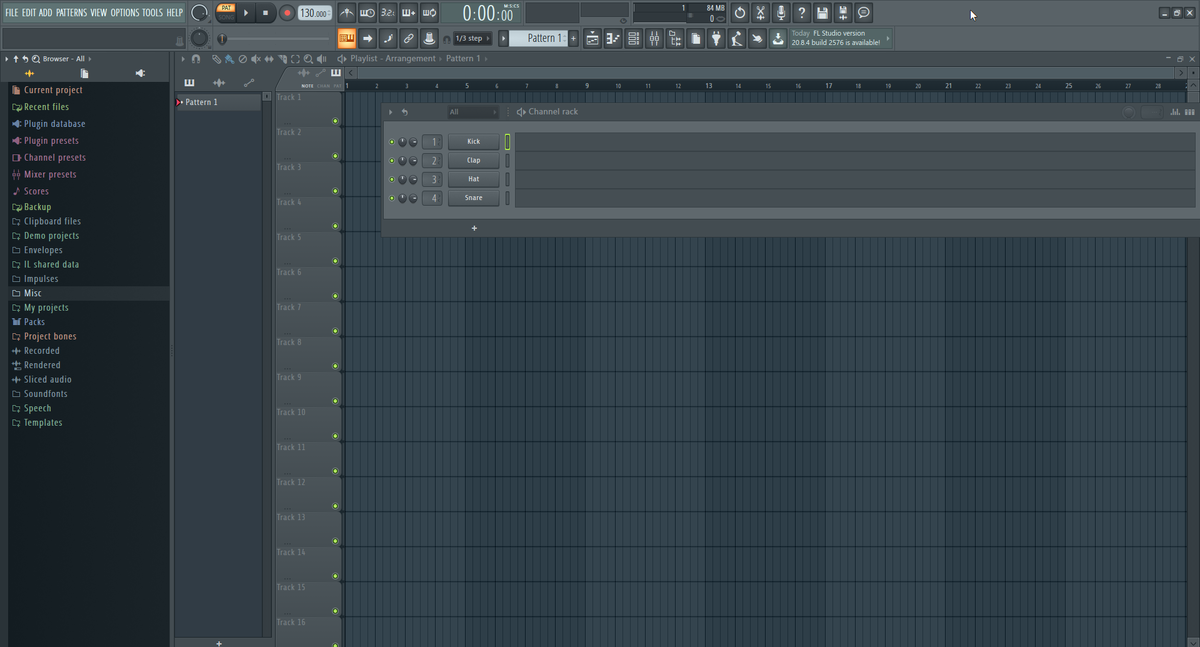Toggle the 3-2-1 countdown before recording
Screen dimensions: 1200x647
(388, 13)
